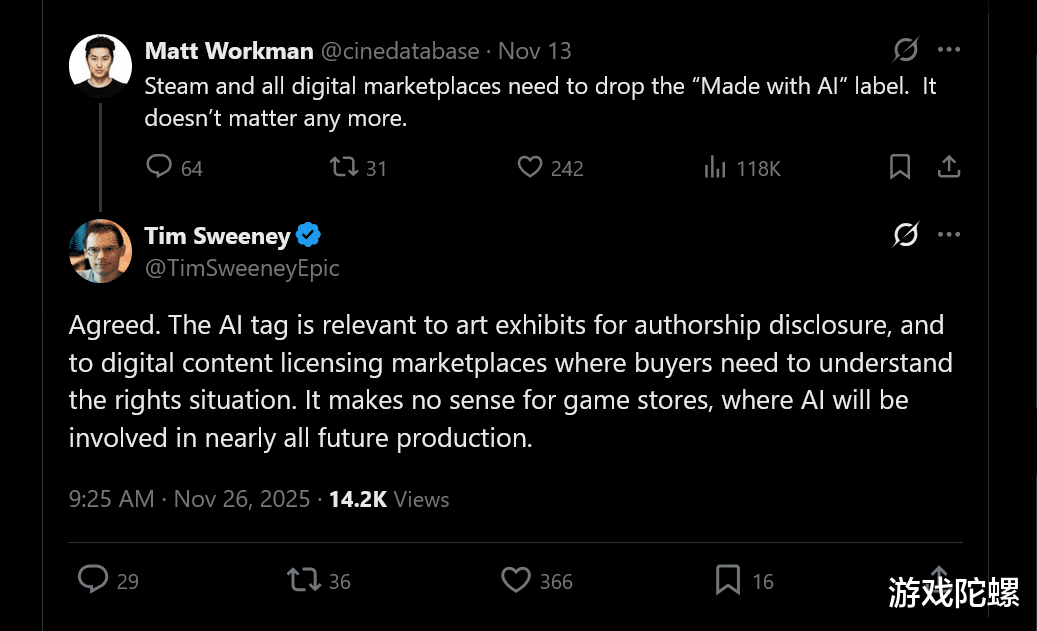Like Matt Workman's post
This screenshot has height=631, width=1037.
tap(530, 167)
